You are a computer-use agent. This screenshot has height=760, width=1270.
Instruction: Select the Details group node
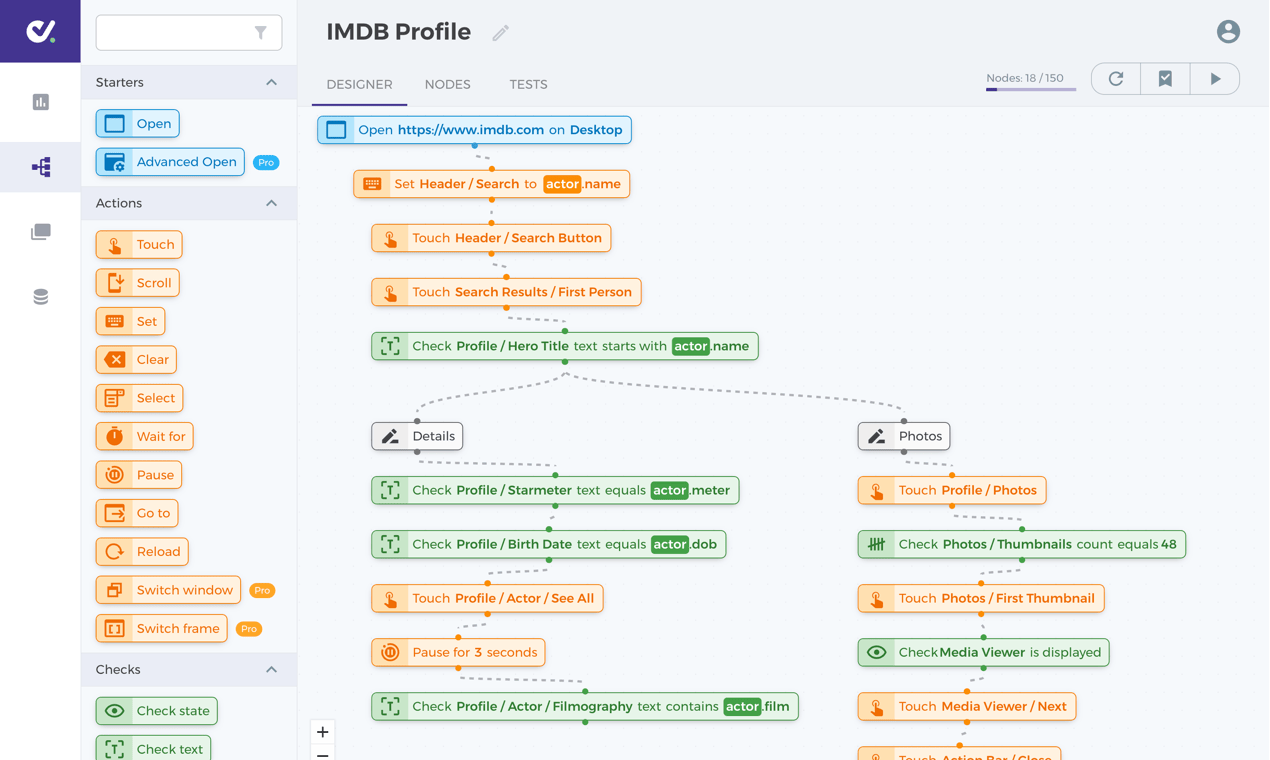point(417,436)
